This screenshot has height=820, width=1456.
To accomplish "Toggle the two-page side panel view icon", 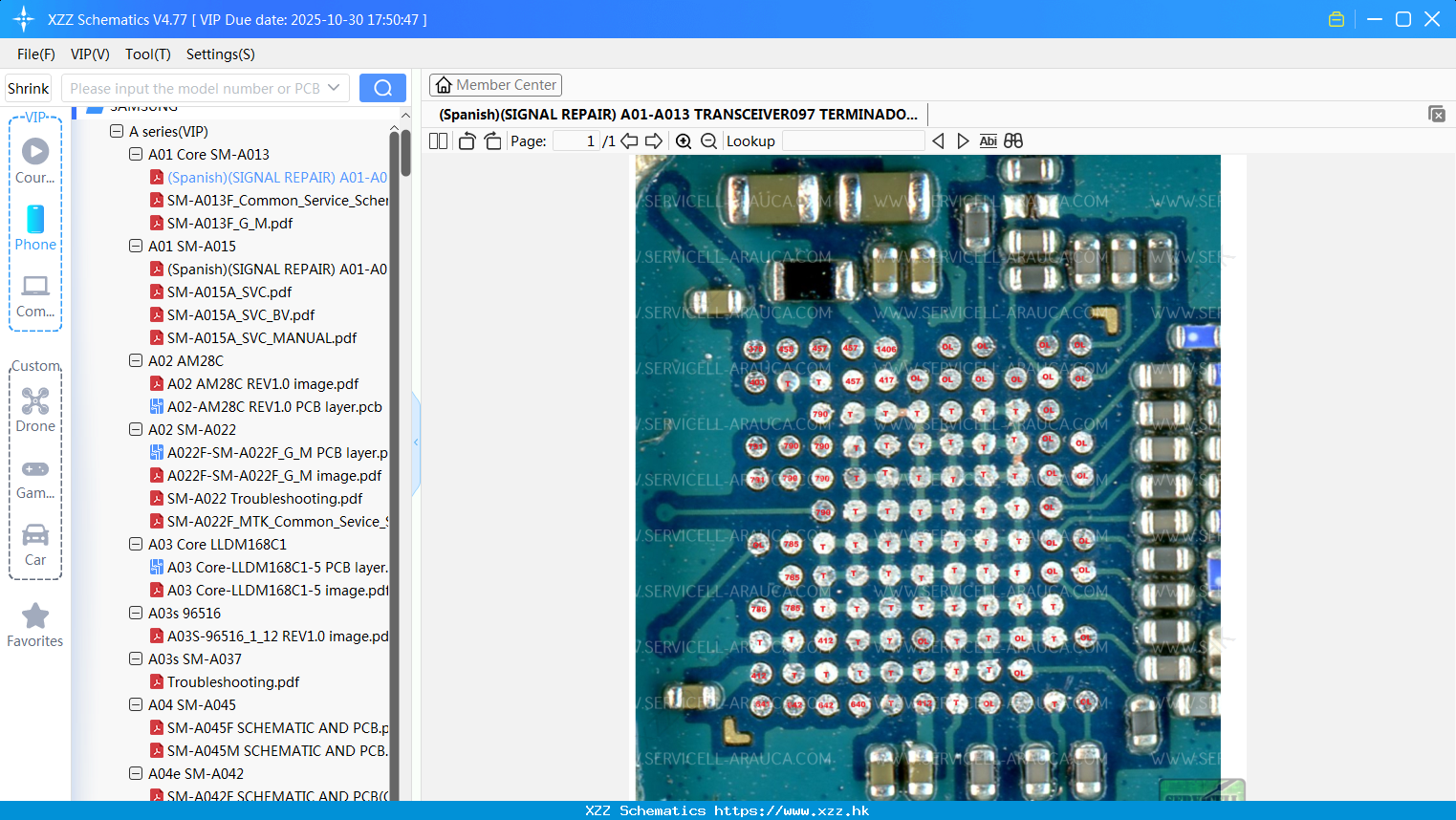I will pos(438,140).
